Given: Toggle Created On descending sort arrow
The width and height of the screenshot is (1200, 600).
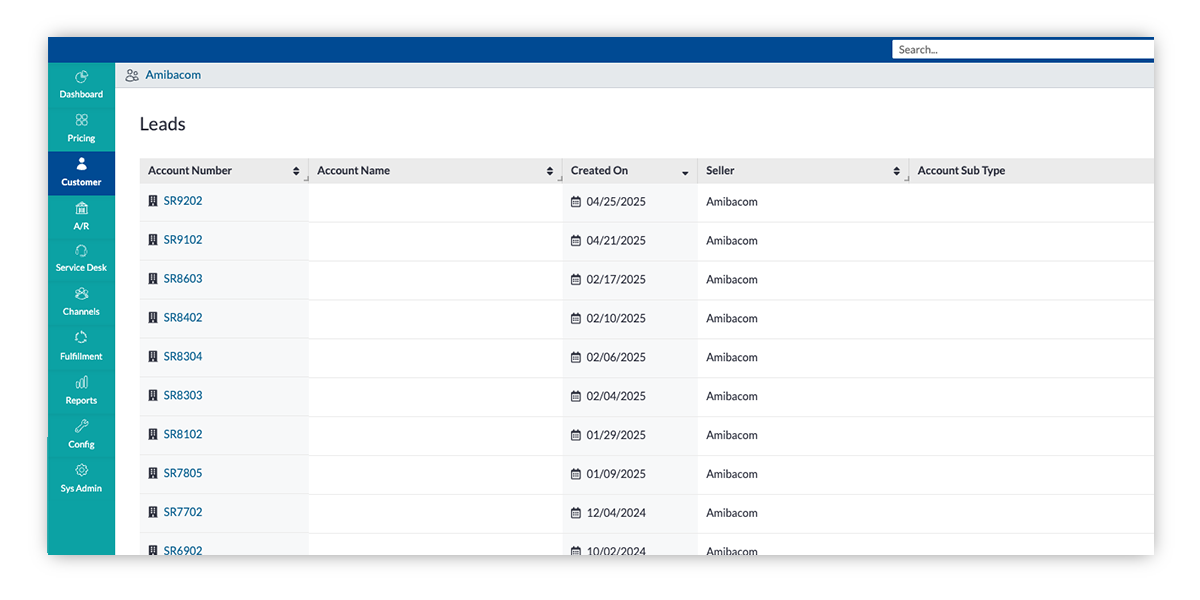Looking at the screenshot, I should [685, 173].
